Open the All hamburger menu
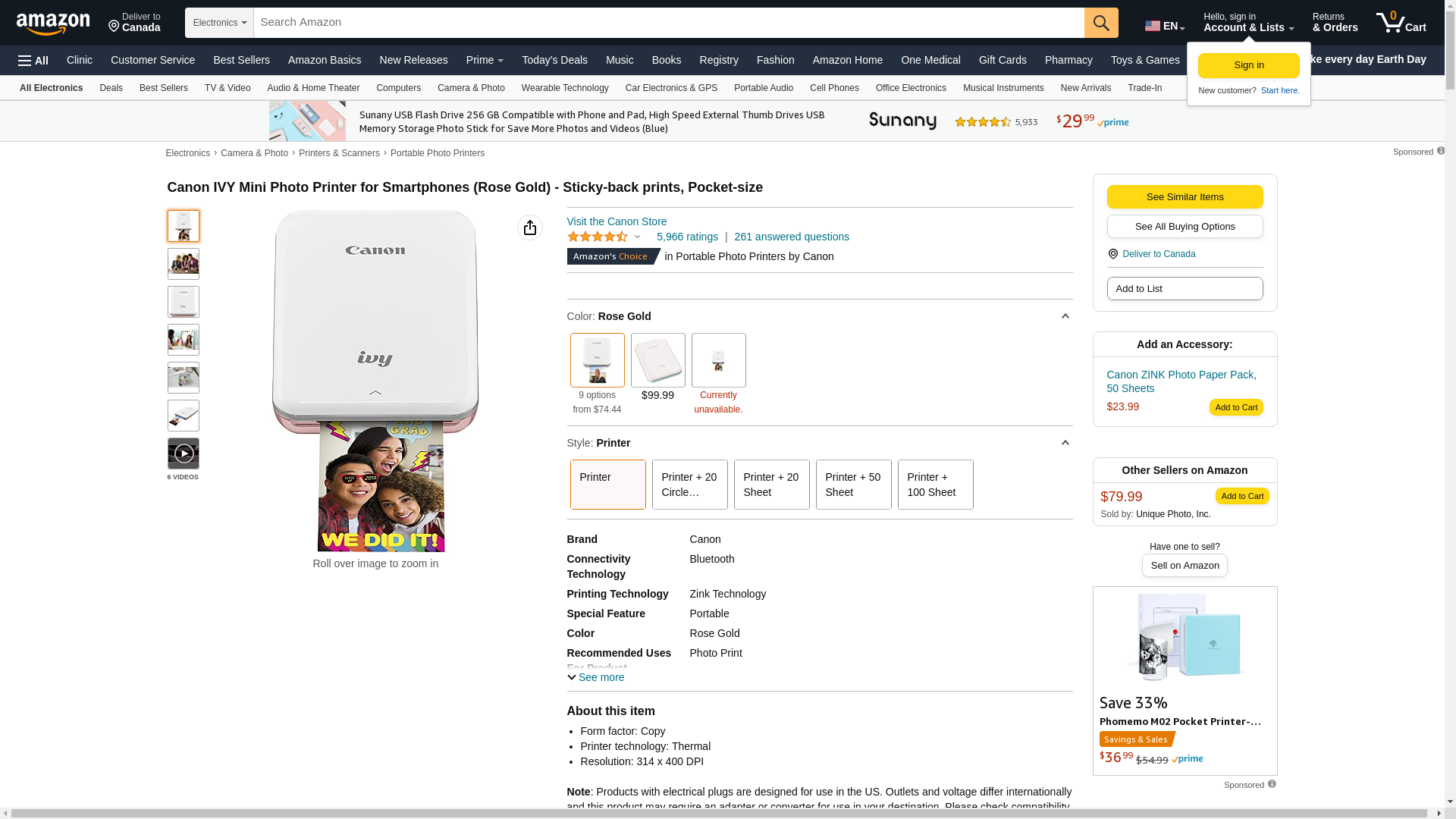 (x=33, y=61)
